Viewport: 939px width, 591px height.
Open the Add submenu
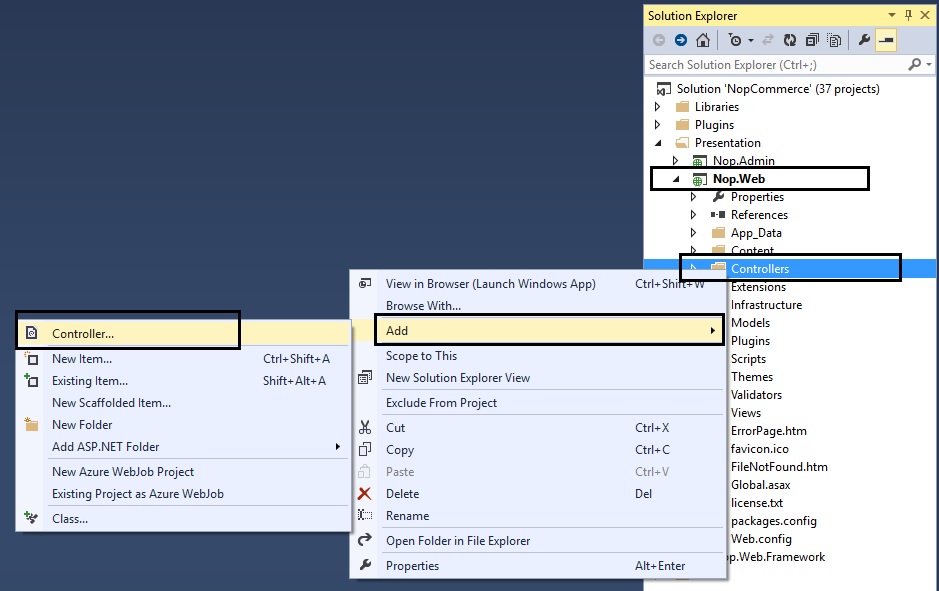pos(549,331)
